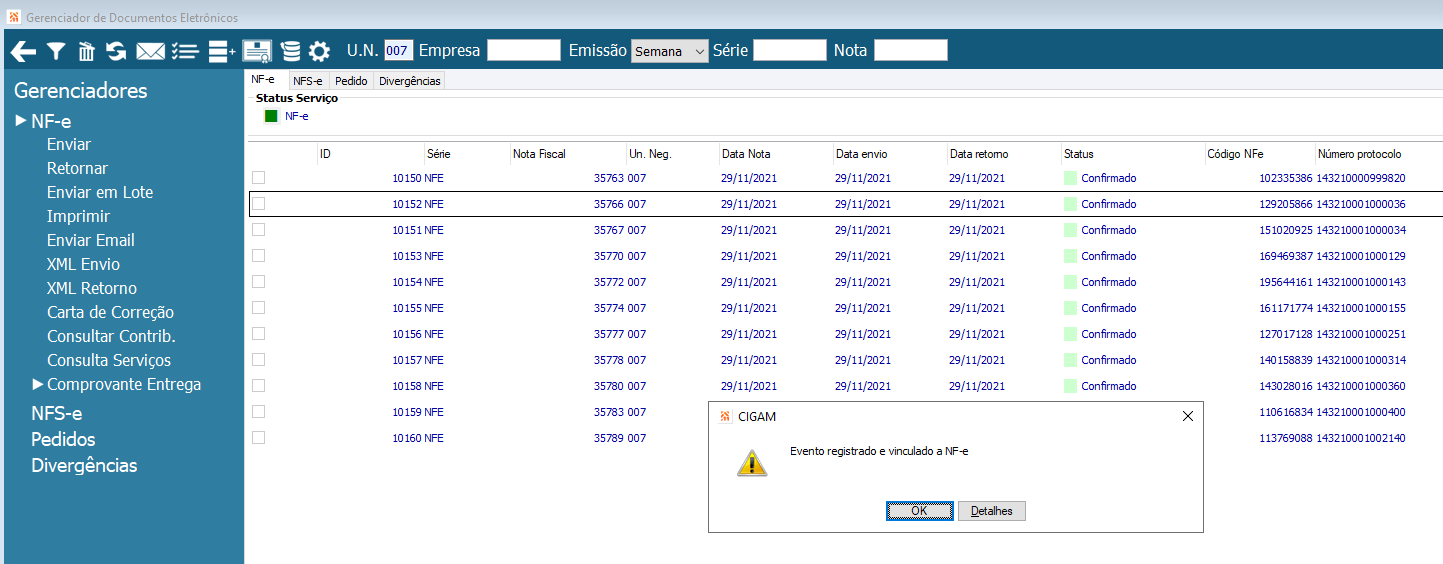
Task: Select Retornar in the sidebar
Action: point(77,168)
